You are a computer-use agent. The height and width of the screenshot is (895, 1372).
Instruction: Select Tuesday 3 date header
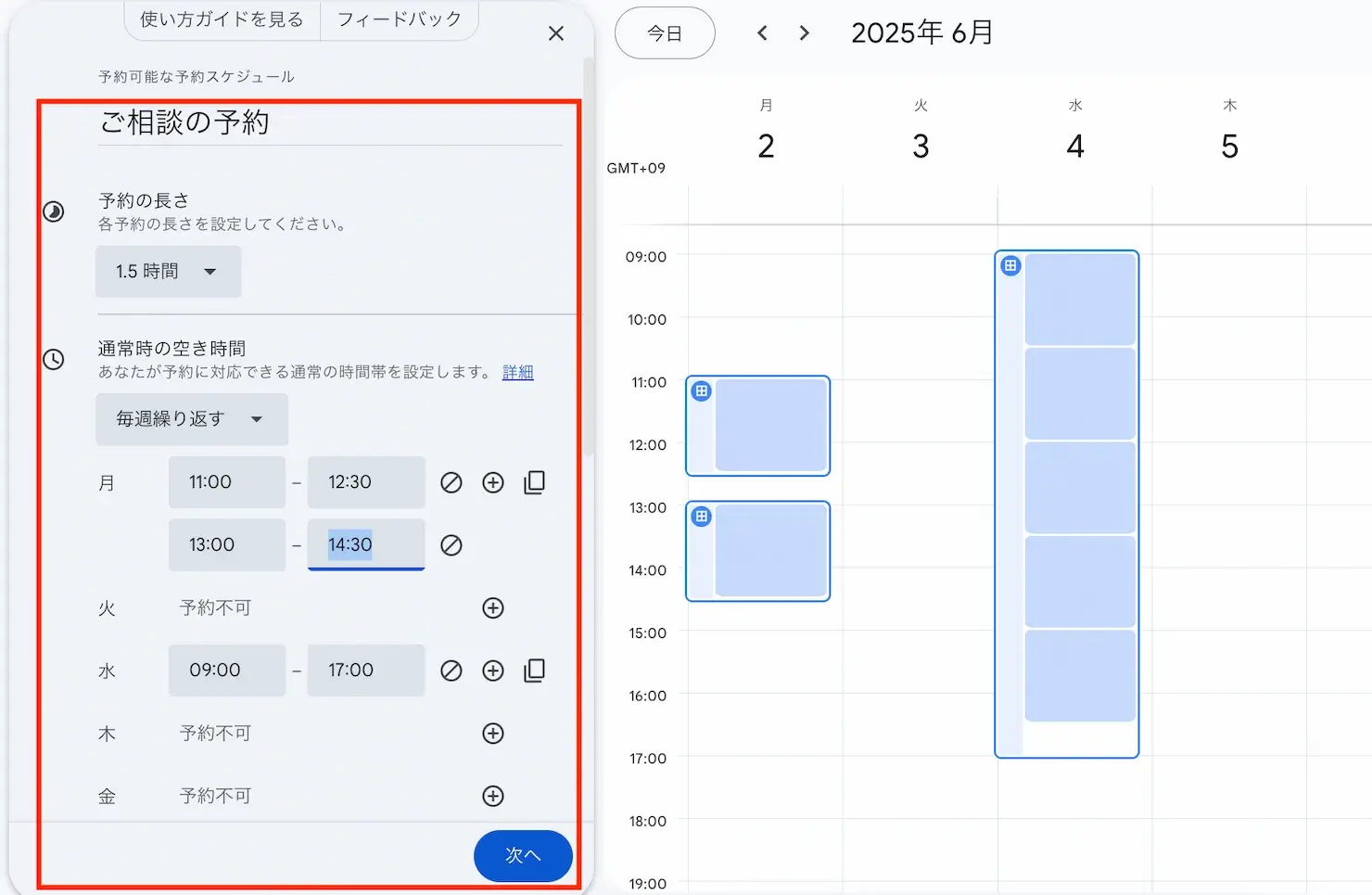[921, 147]
